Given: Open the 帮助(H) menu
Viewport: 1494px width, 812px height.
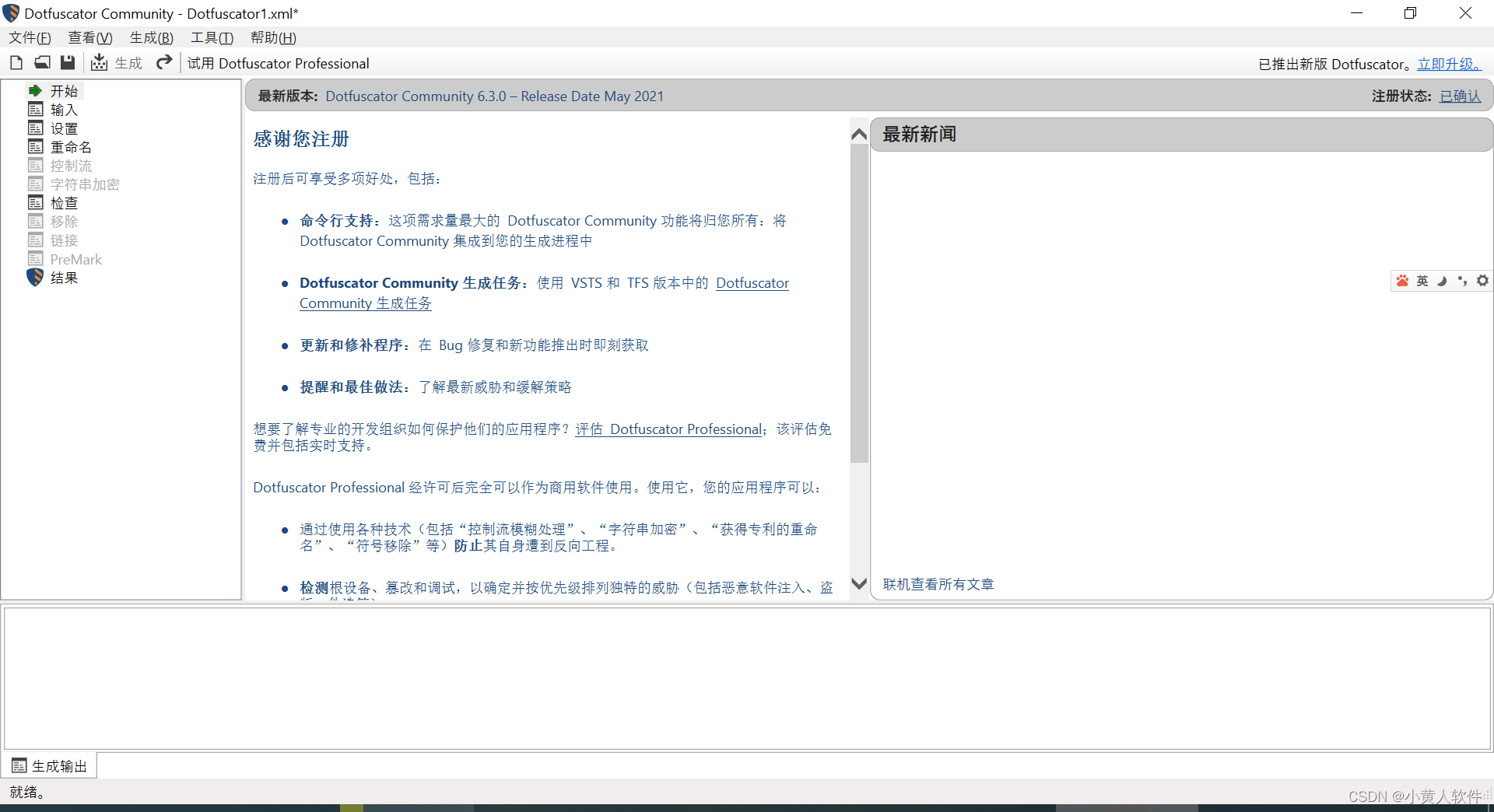Looking at the screenshot, I should pos(273,37).
